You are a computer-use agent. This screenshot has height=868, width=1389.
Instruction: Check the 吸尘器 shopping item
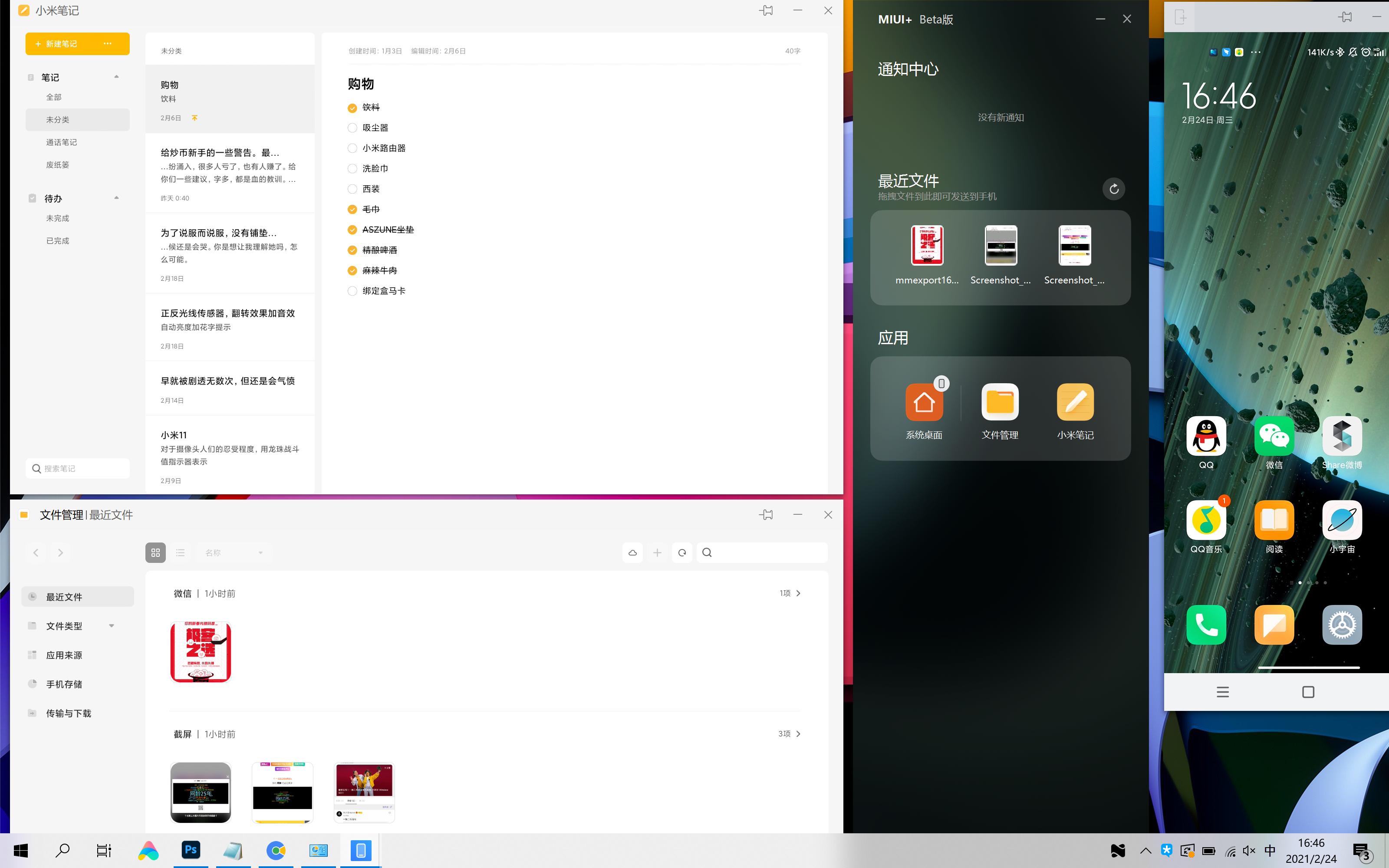(352, 128)
